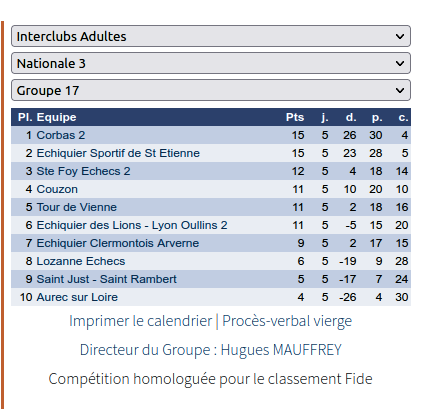
Task: Open the Procès-verbal vierge link
Action: click(x=287, y=321)
